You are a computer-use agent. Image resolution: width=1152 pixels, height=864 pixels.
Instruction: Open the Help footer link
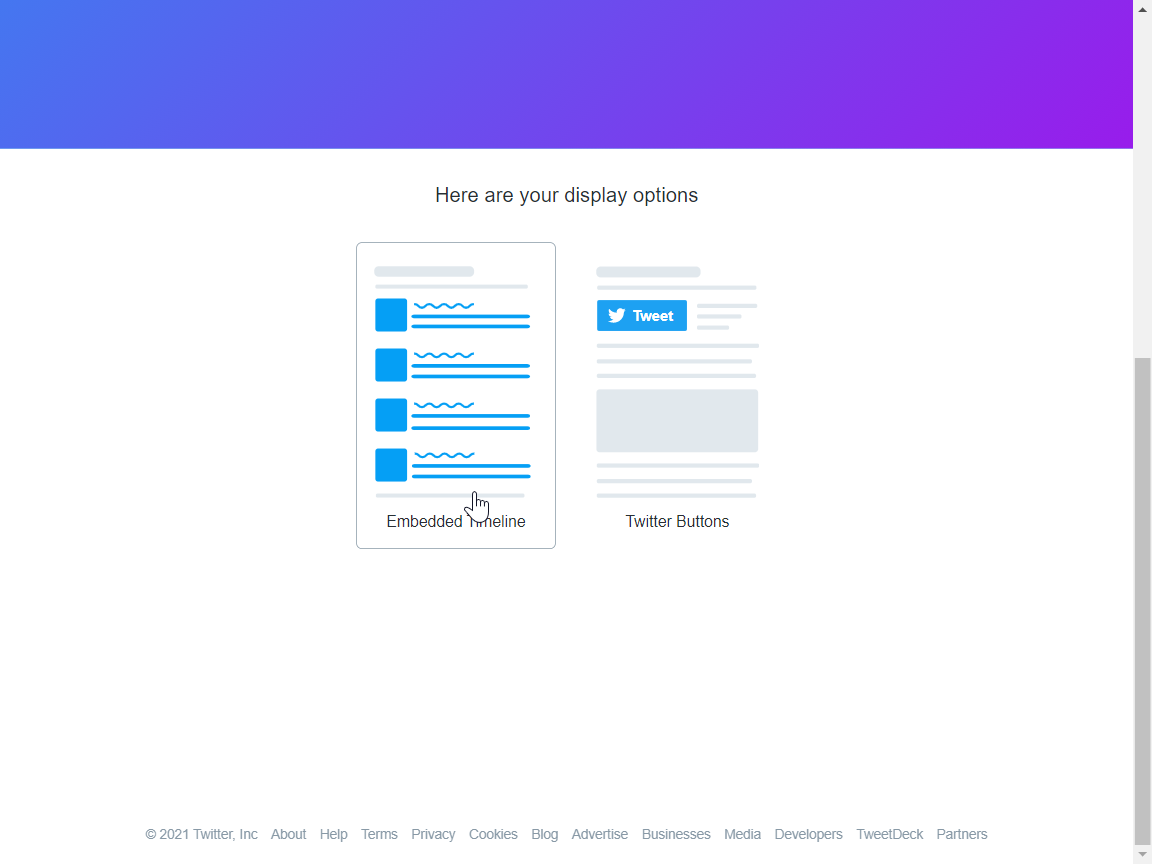pyautogui.click(x=333, y=834)
